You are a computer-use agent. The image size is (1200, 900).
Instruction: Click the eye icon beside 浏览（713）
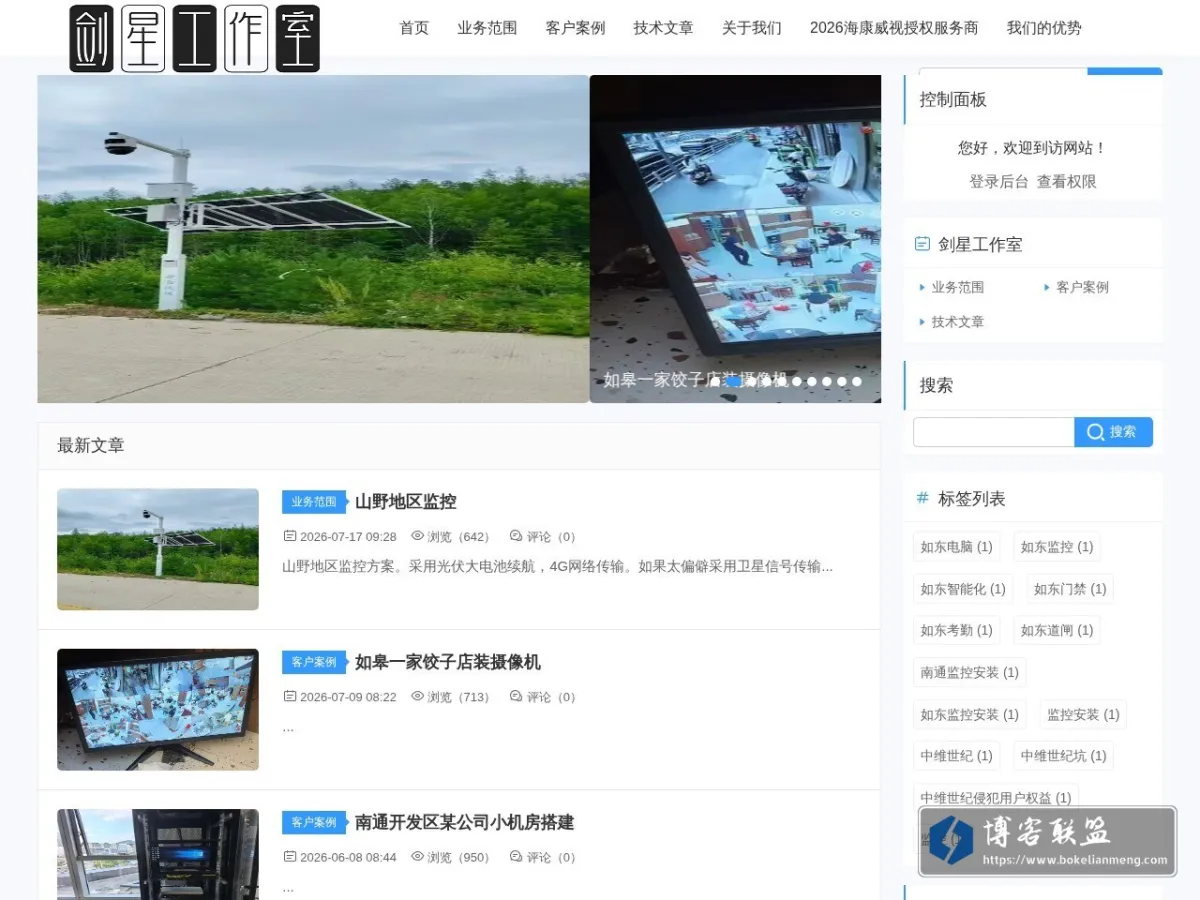pyautogui.click(x=418, y=696)
